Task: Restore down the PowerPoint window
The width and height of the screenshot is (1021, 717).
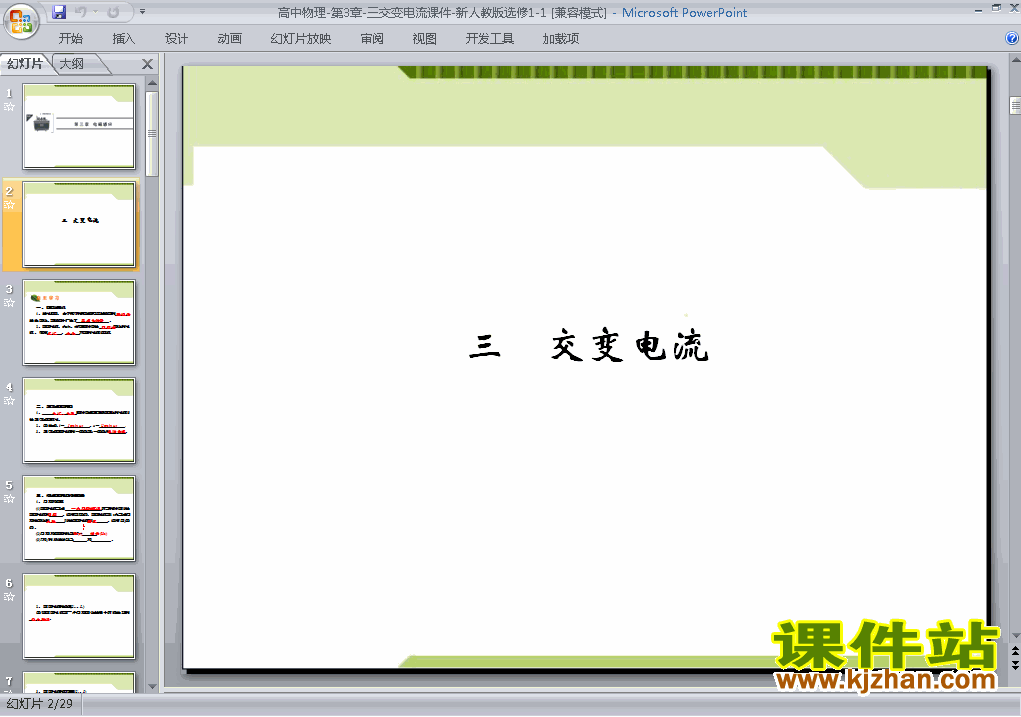Action: coord(996,8)
